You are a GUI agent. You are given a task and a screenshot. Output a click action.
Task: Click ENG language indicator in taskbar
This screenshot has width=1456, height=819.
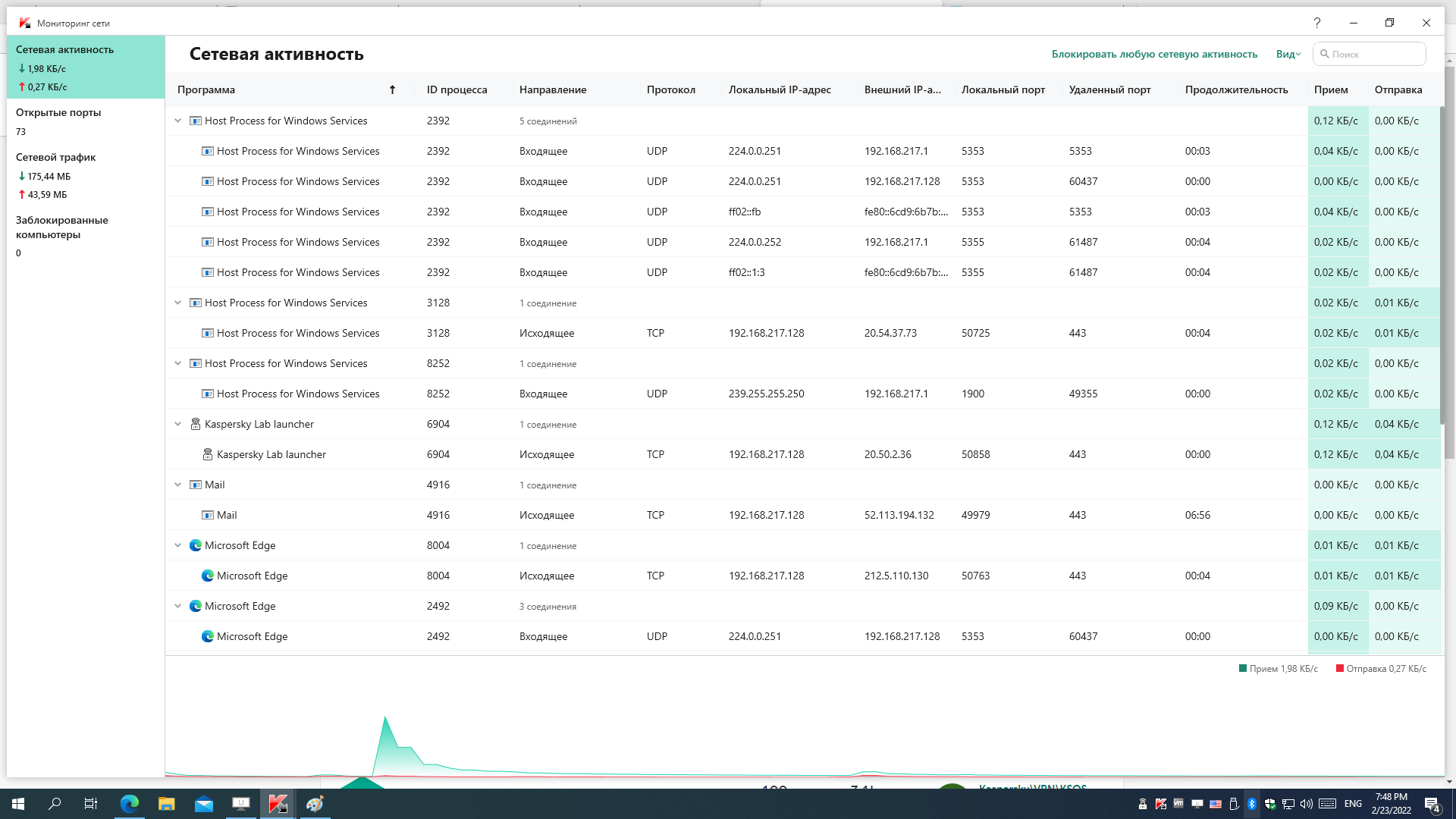1353,804
